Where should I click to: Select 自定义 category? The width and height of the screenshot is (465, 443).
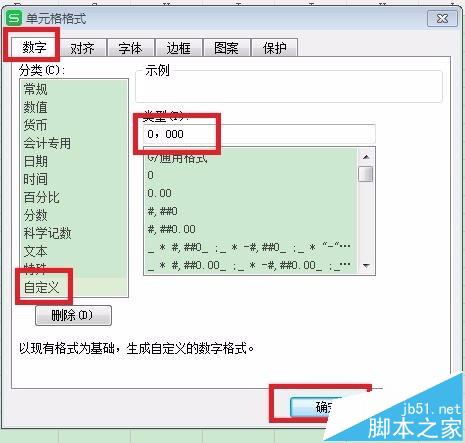[74, 287]
